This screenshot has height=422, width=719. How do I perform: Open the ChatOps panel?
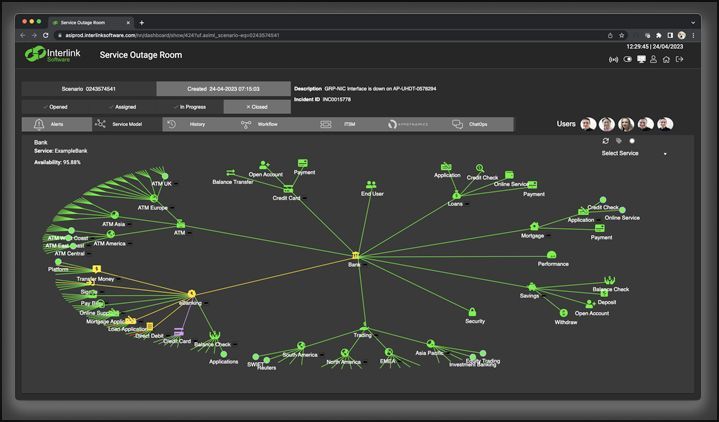point(470,124)
